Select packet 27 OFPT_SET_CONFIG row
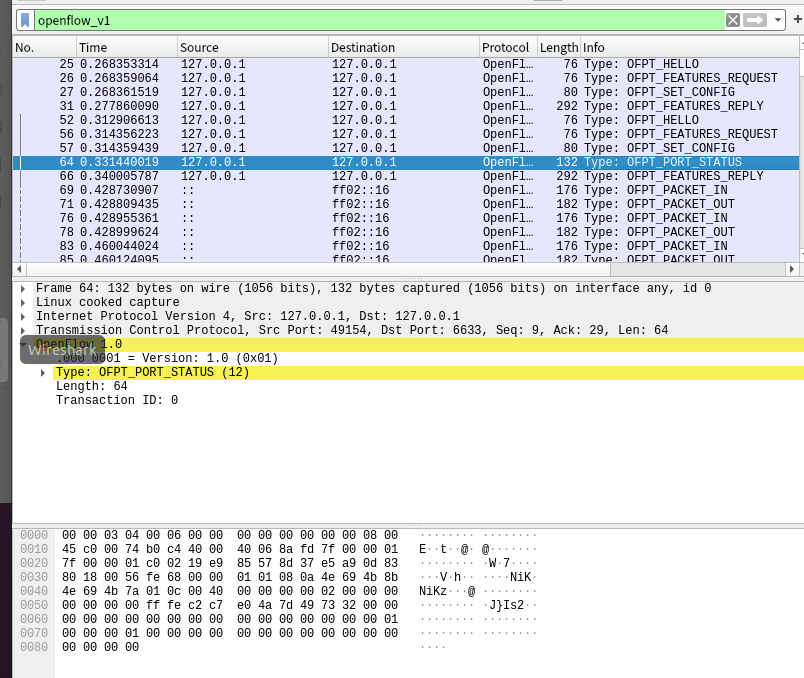 pyautogui.click(x=406, y=92)
